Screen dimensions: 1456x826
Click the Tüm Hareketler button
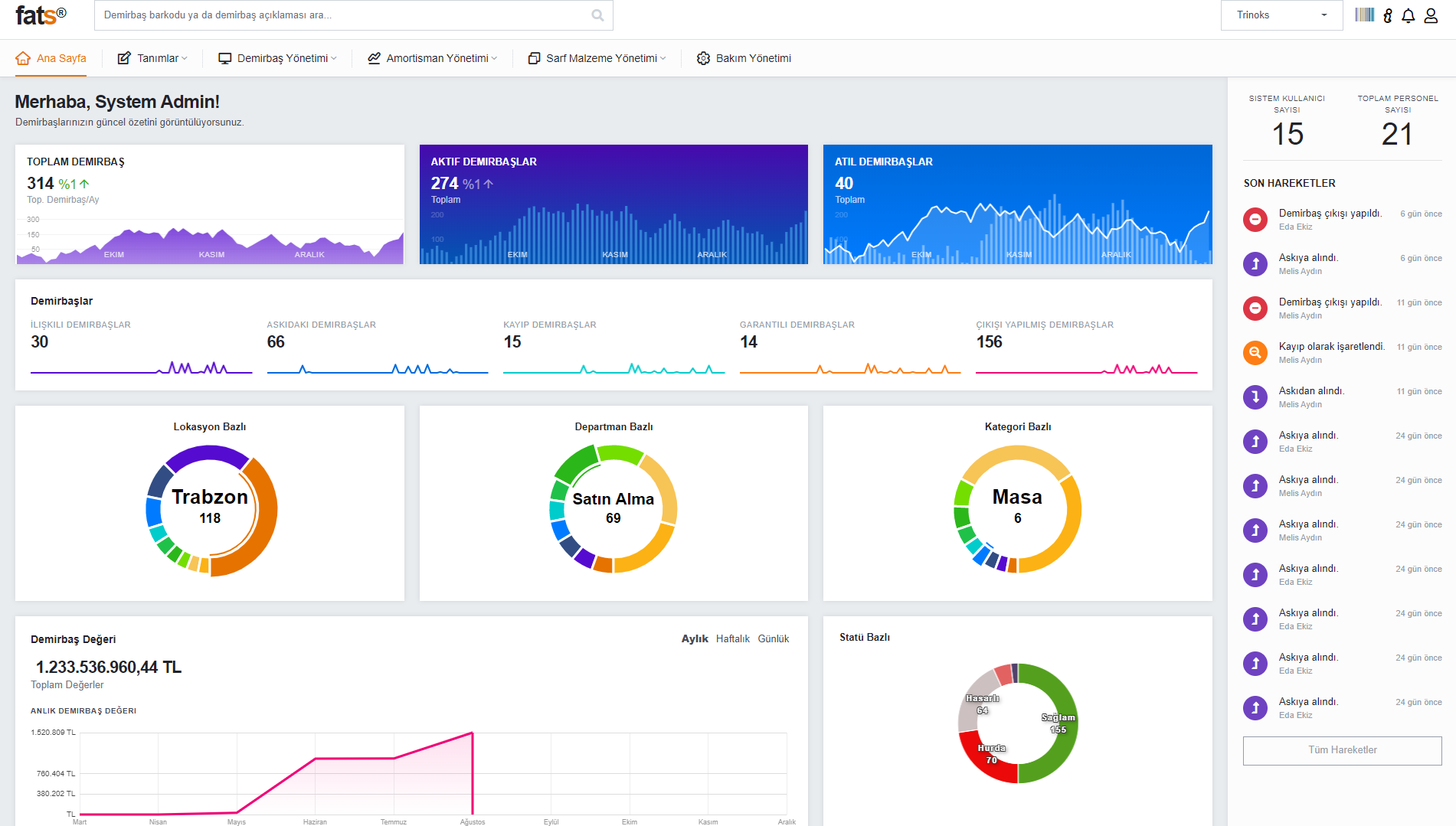[1342, 750]
